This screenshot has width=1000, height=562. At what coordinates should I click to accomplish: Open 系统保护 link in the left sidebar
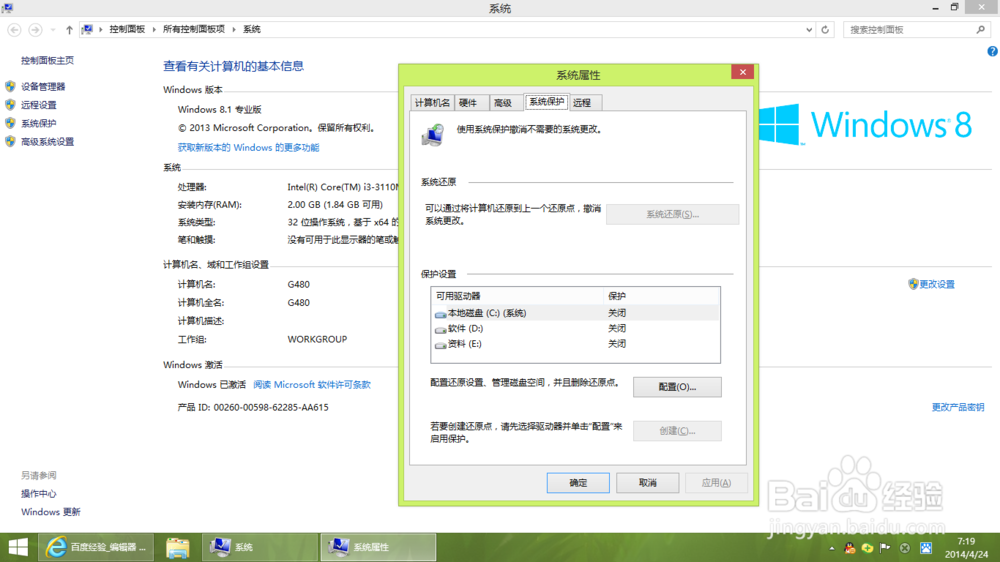(38, 124)
